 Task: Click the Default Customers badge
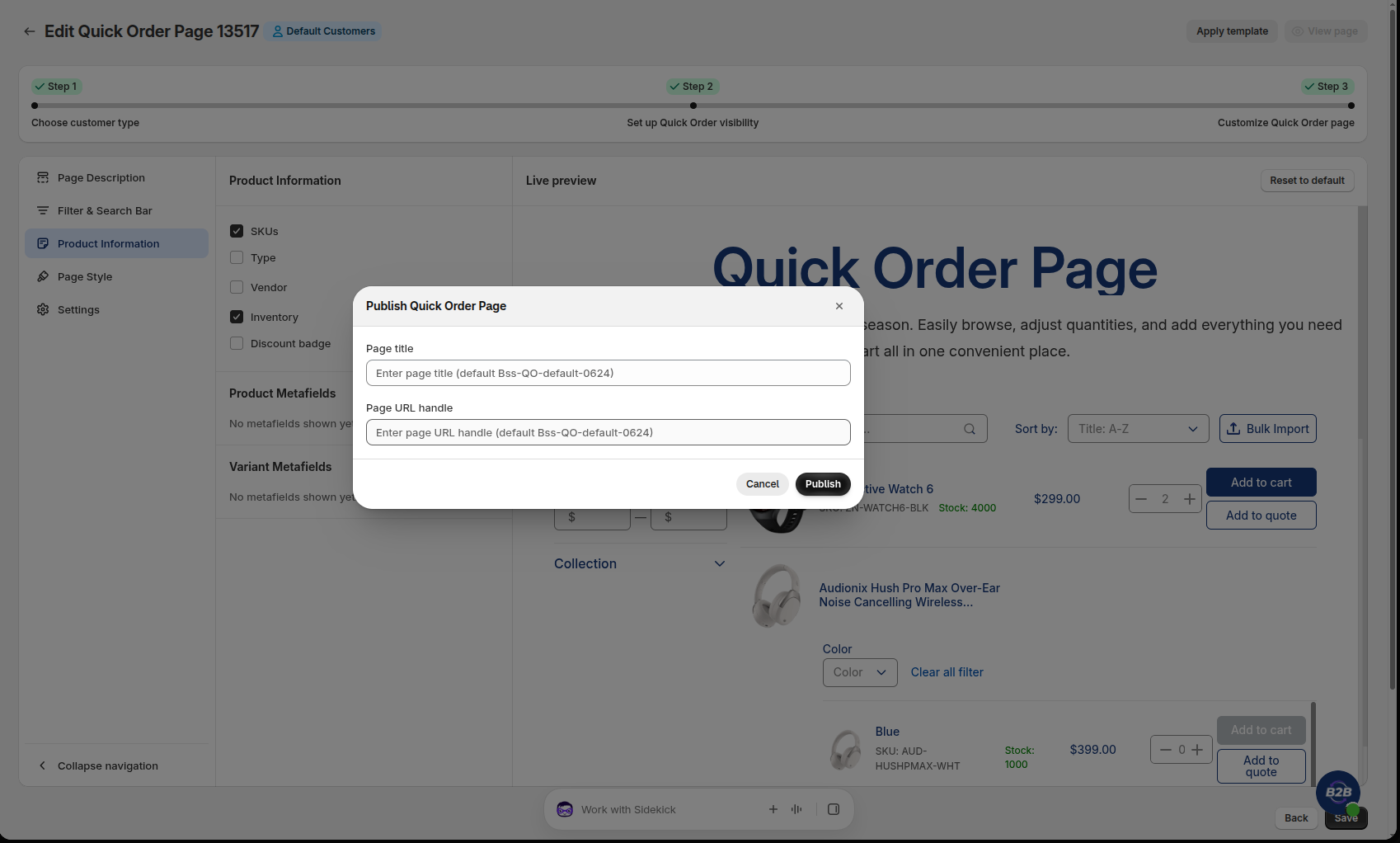pos(323,31)
